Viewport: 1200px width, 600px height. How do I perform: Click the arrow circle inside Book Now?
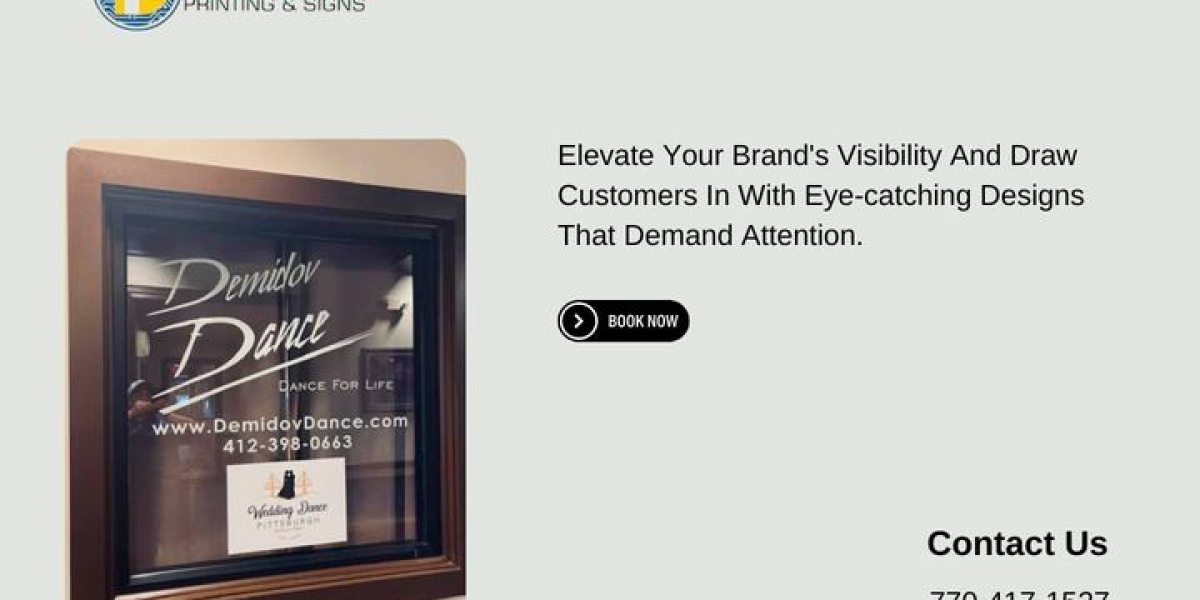(578, 321)
